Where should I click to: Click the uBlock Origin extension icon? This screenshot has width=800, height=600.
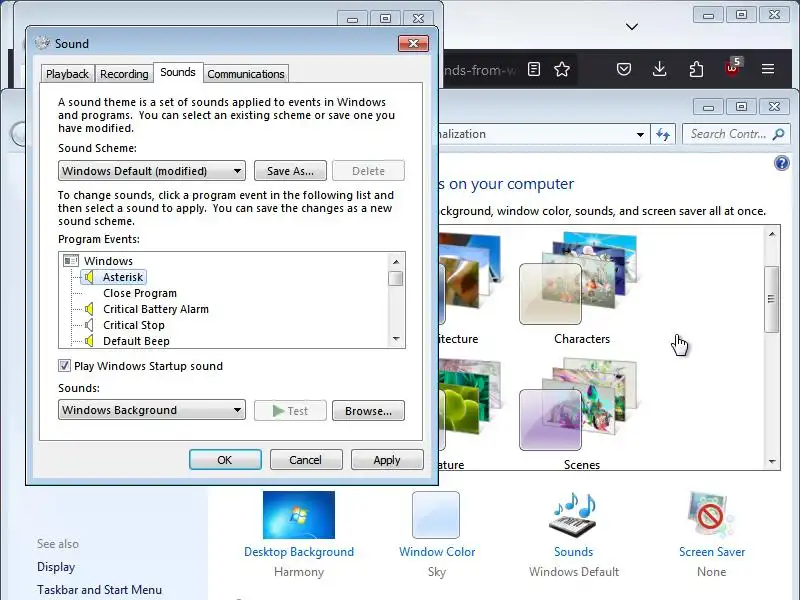[x=733, y=68]
